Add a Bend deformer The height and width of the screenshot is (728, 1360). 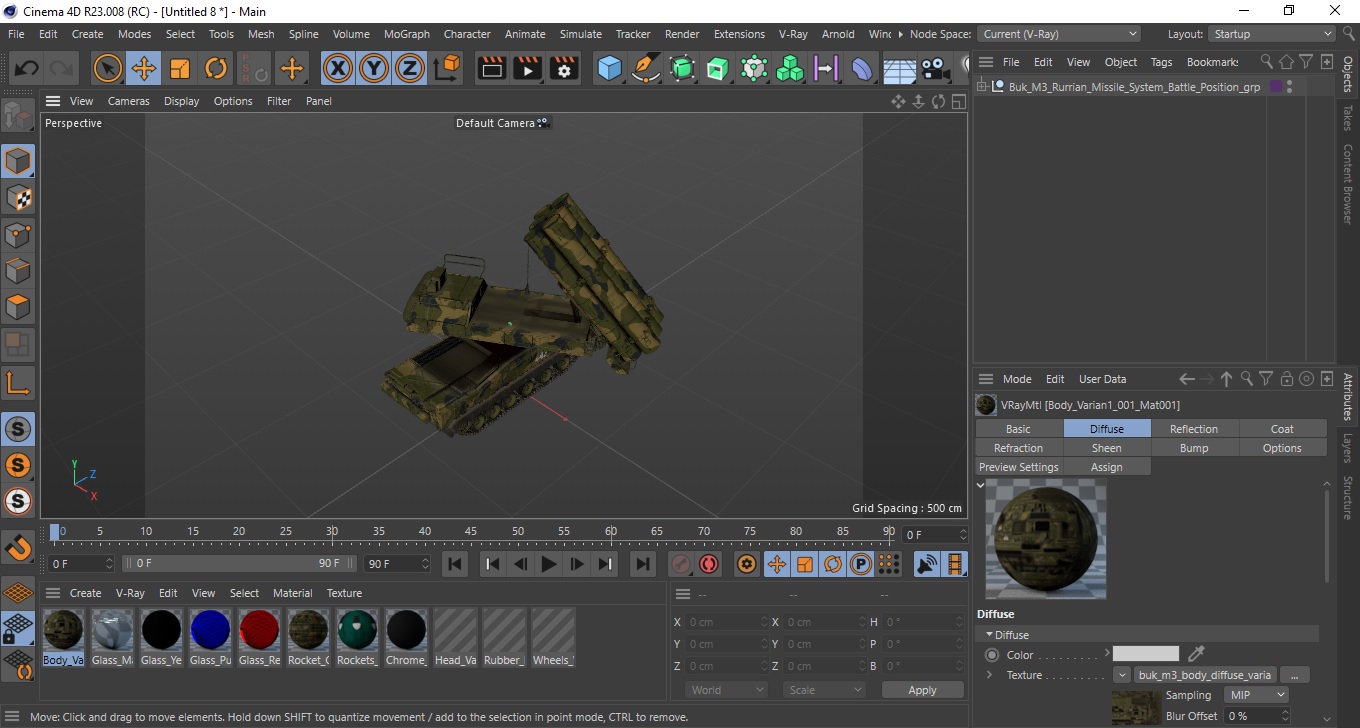[x=862, y=69]
